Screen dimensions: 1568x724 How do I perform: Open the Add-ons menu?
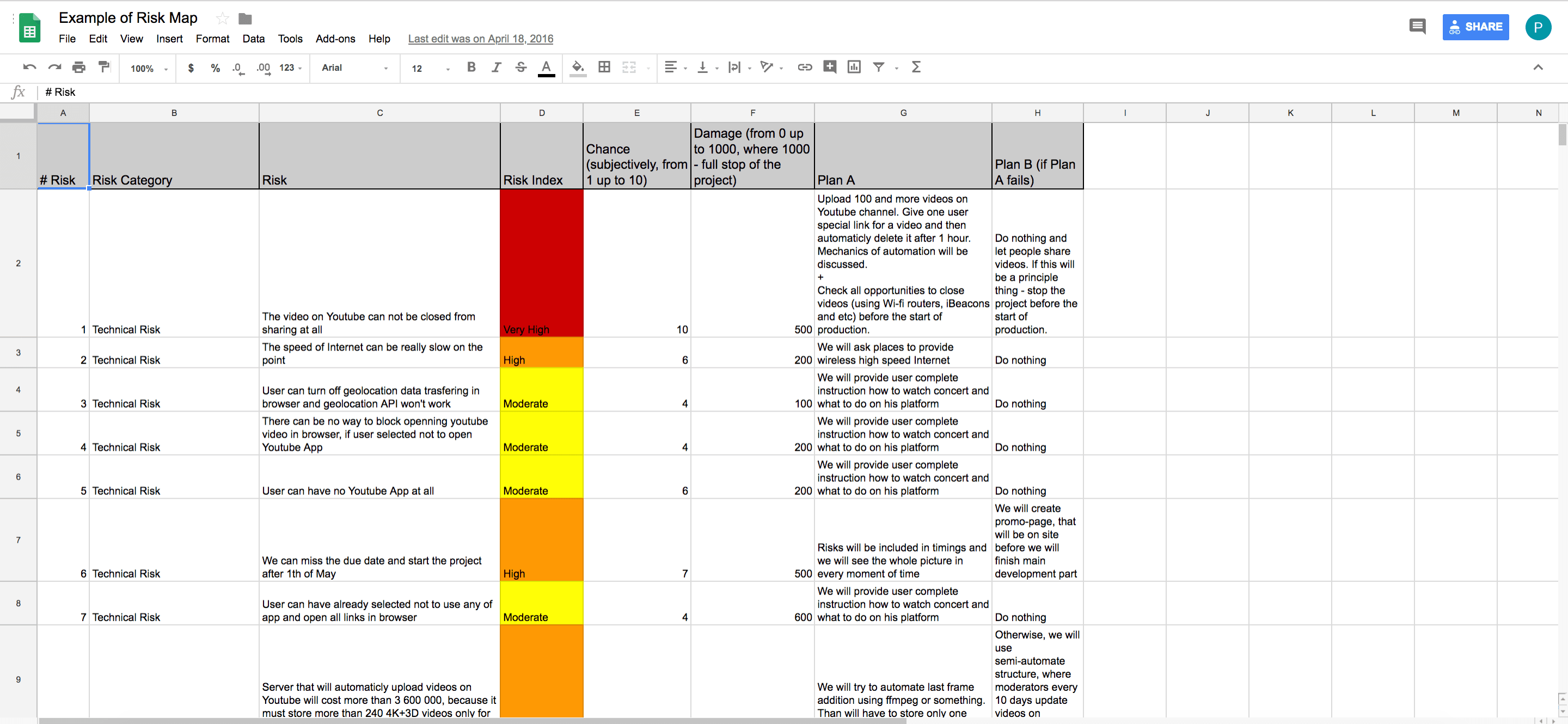335,39
